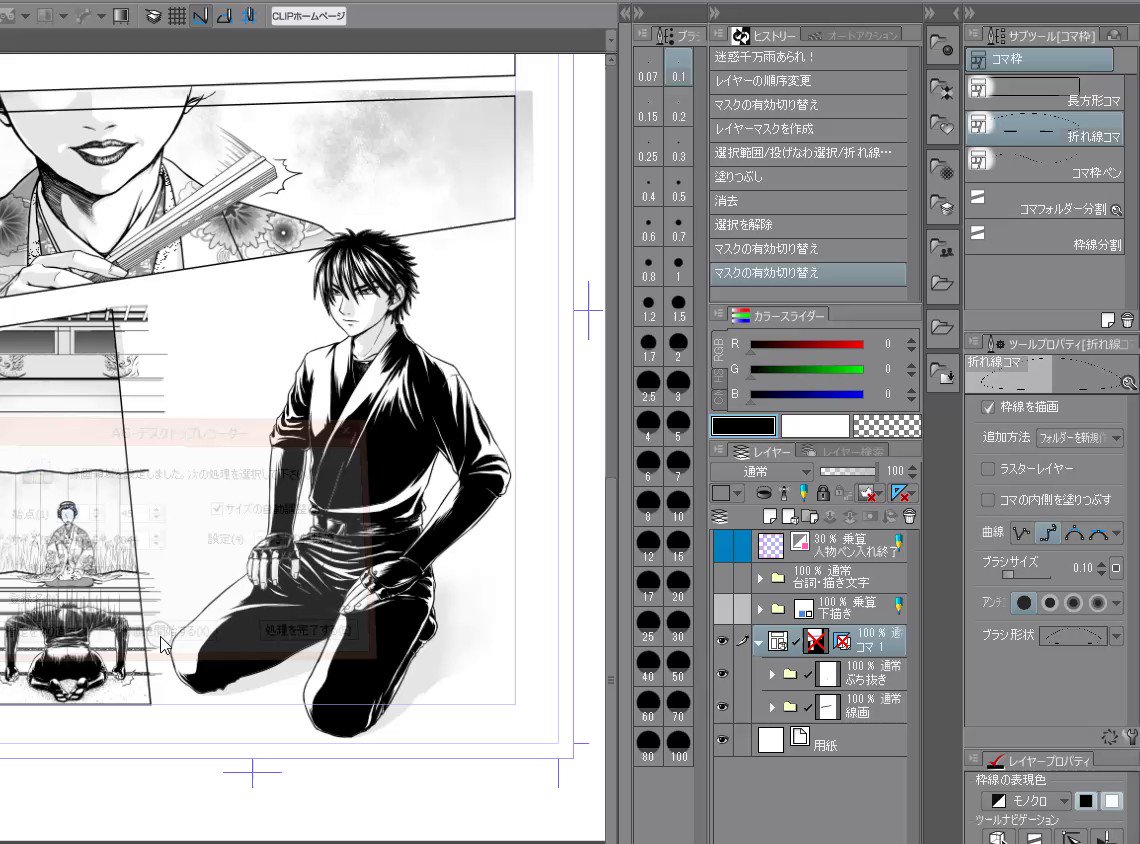Click the new layer folder icon
1140x844 pixels.
[809, 516]
